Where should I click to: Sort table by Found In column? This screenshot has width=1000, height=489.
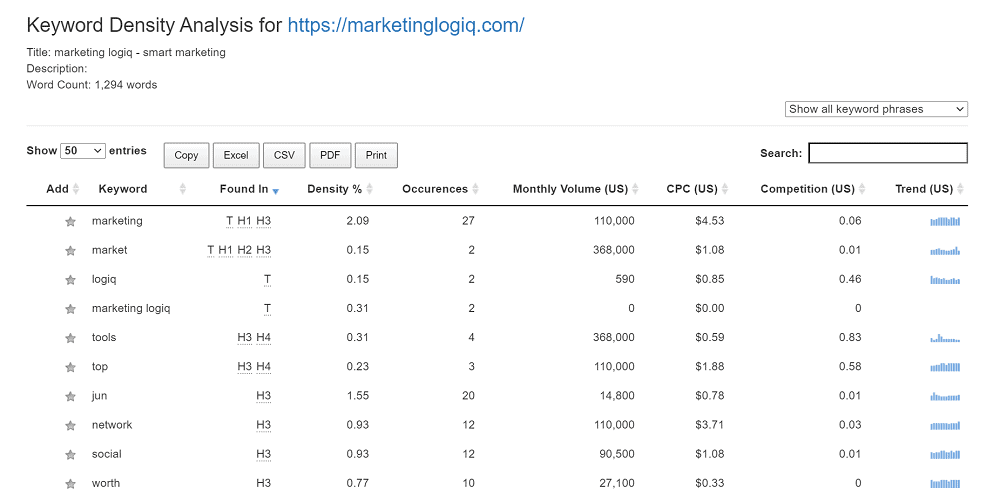249,189
